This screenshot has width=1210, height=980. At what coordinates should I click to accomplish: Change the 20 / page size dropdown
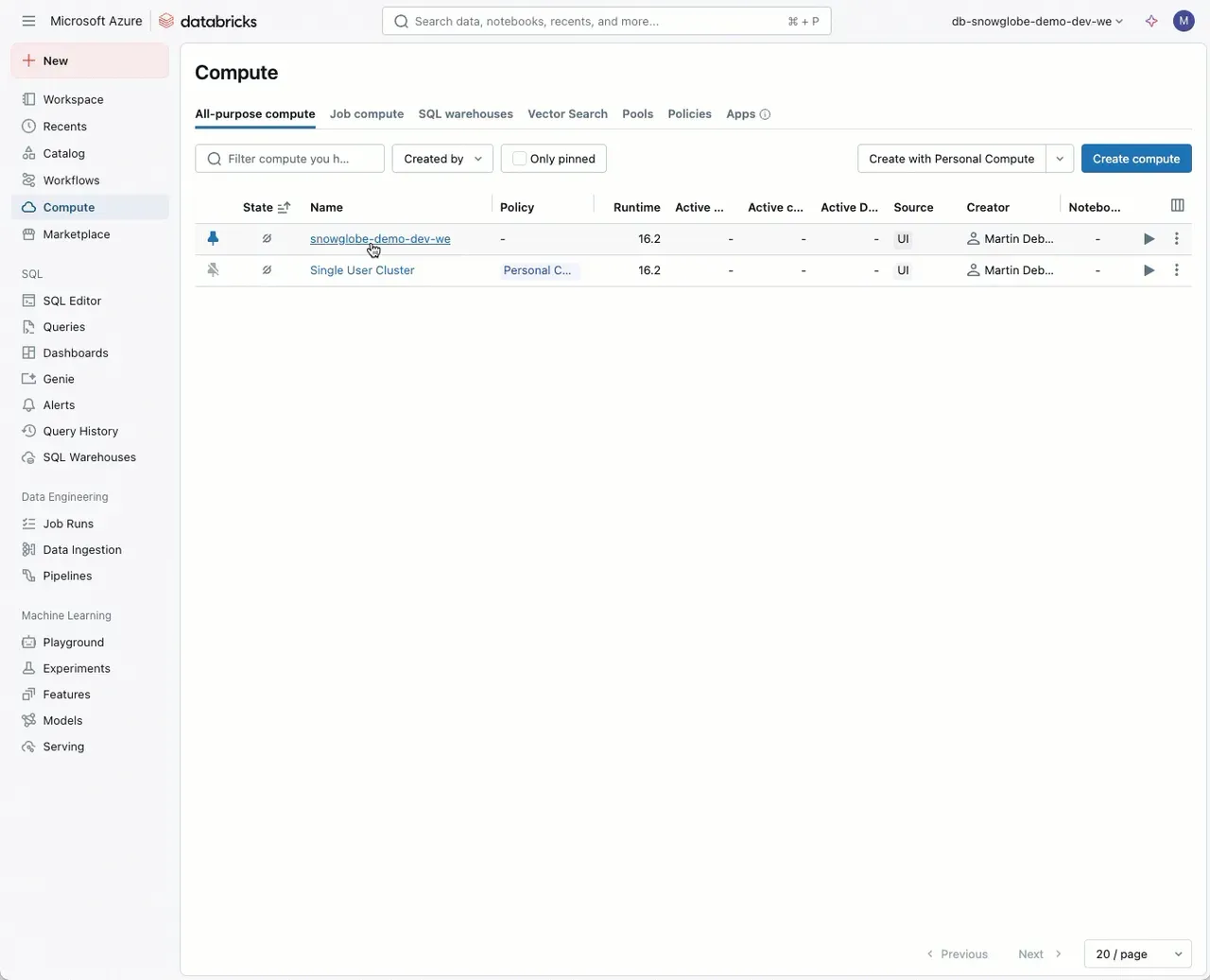tap(1138, 954)
